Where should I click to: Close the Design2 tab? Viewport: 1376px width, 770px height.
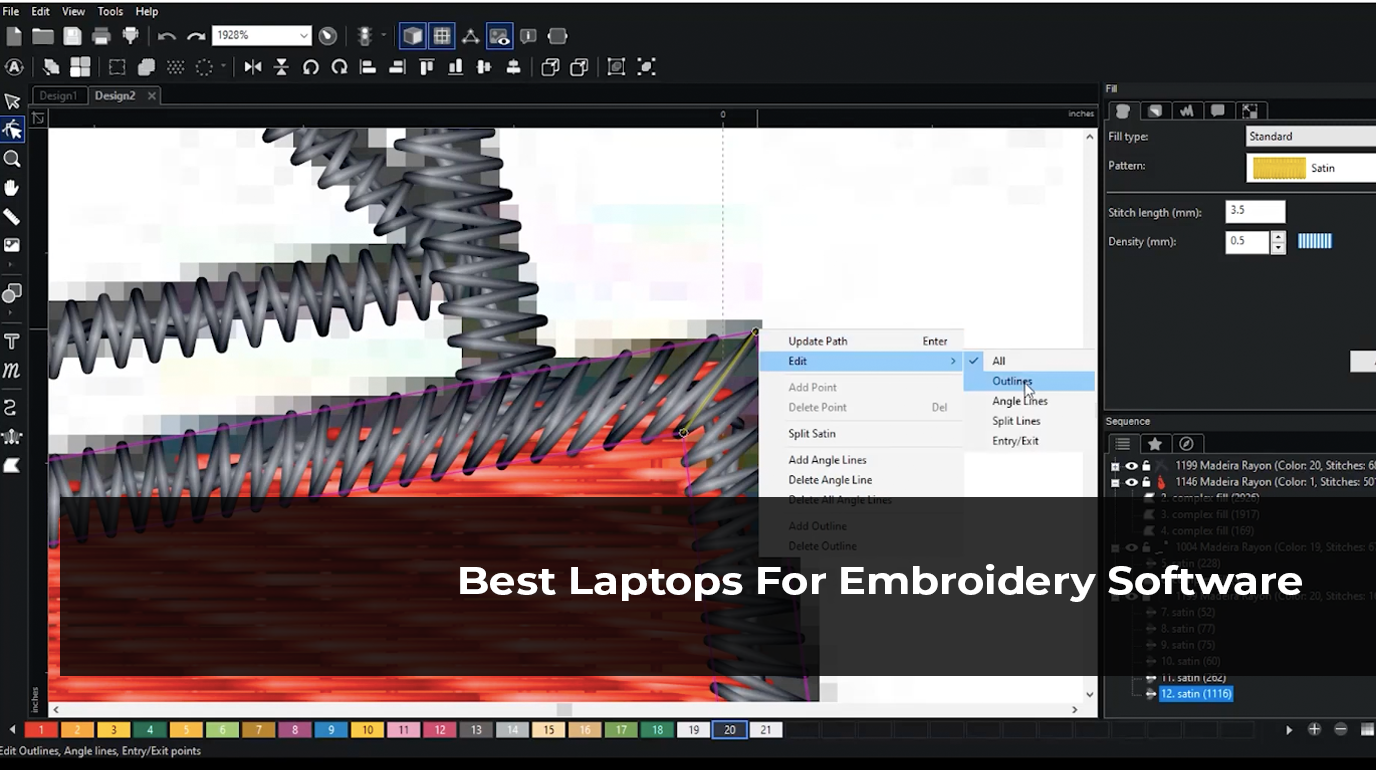[152, 96]
